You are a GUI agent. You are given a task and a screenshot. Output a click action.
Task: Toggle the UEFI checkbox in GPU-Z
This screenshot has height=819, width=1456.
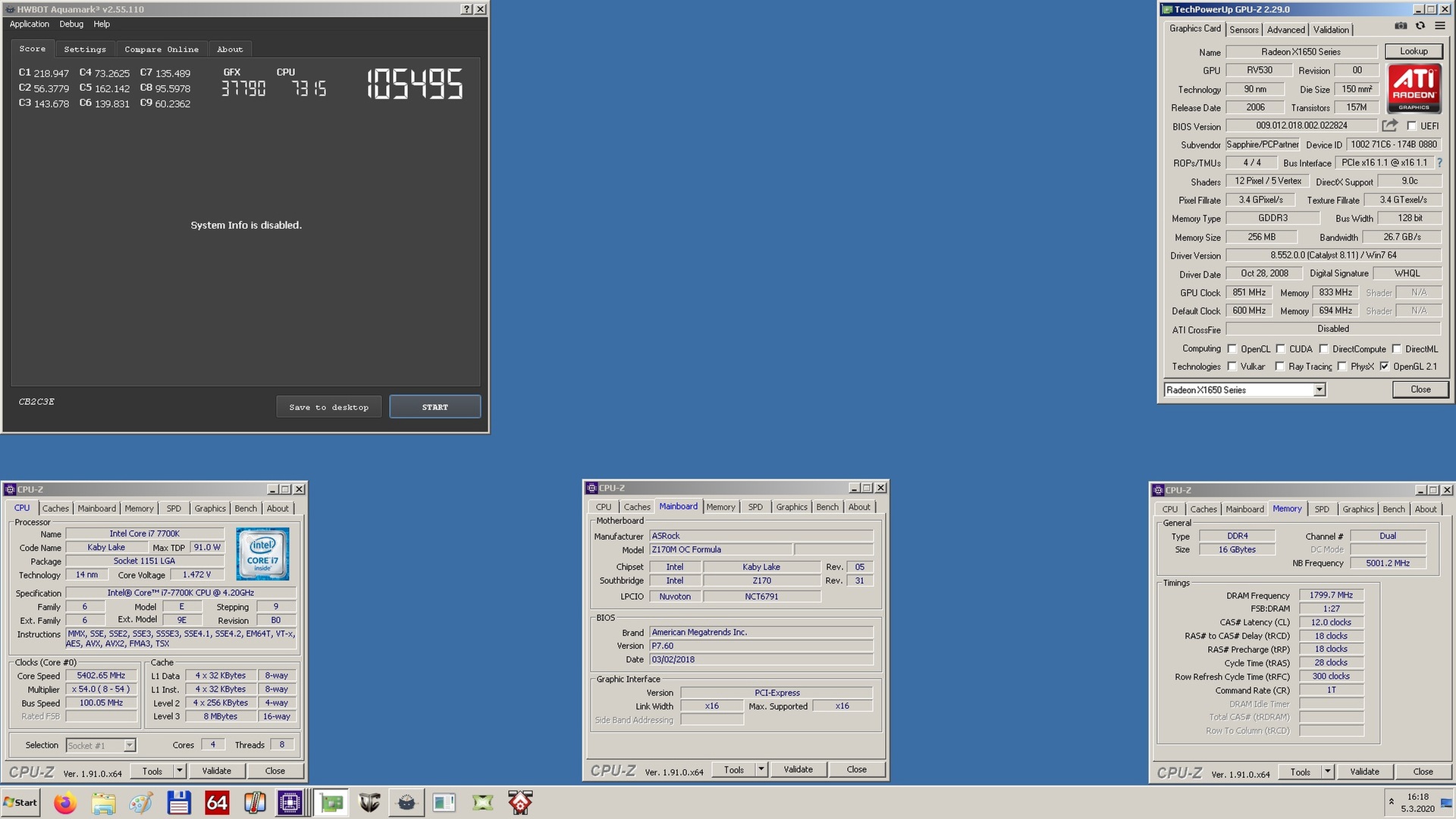pos(1411,126)
